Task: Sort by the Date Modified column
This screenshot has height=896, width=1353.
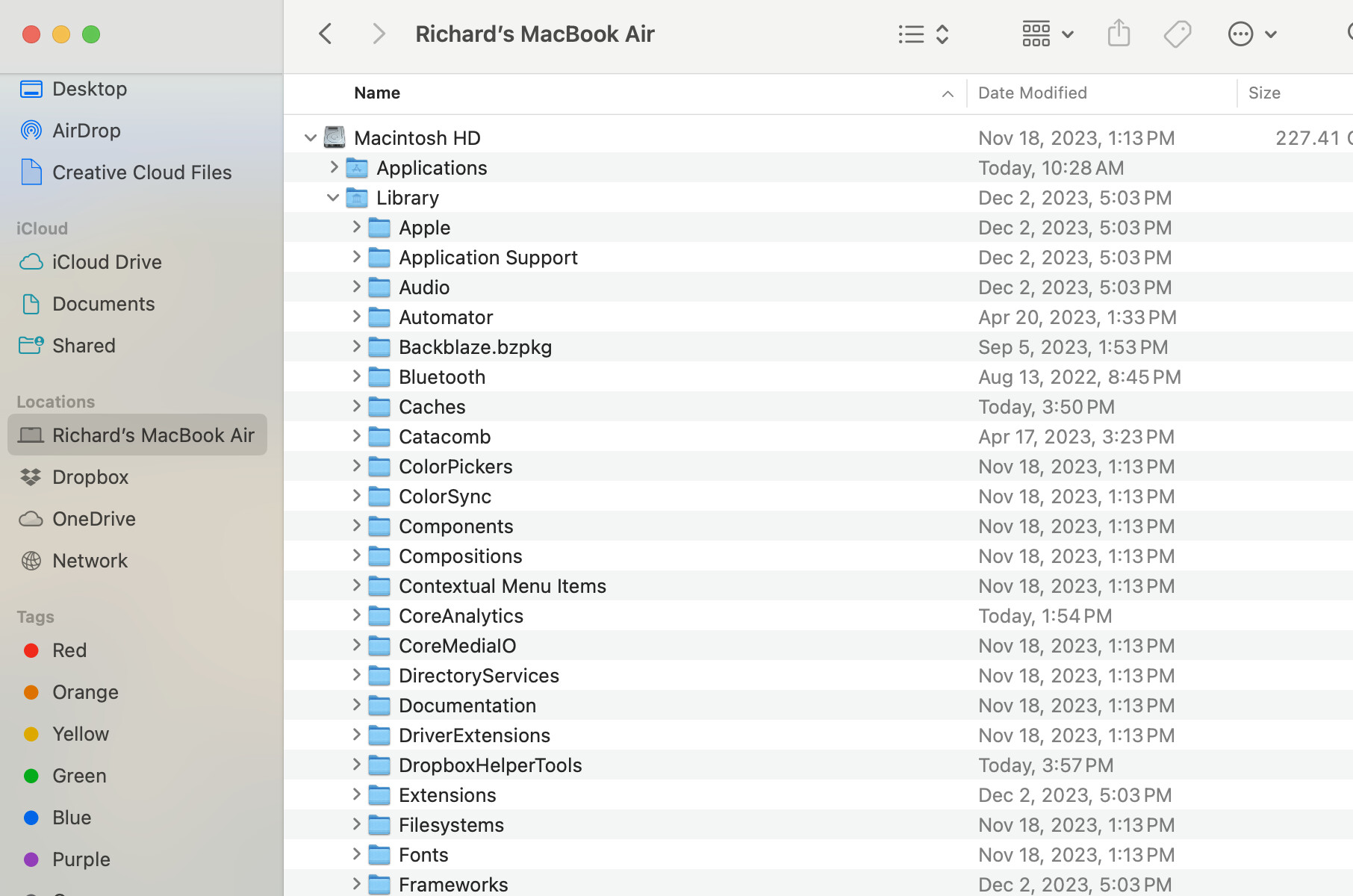Action: [x=1032, y=93]
